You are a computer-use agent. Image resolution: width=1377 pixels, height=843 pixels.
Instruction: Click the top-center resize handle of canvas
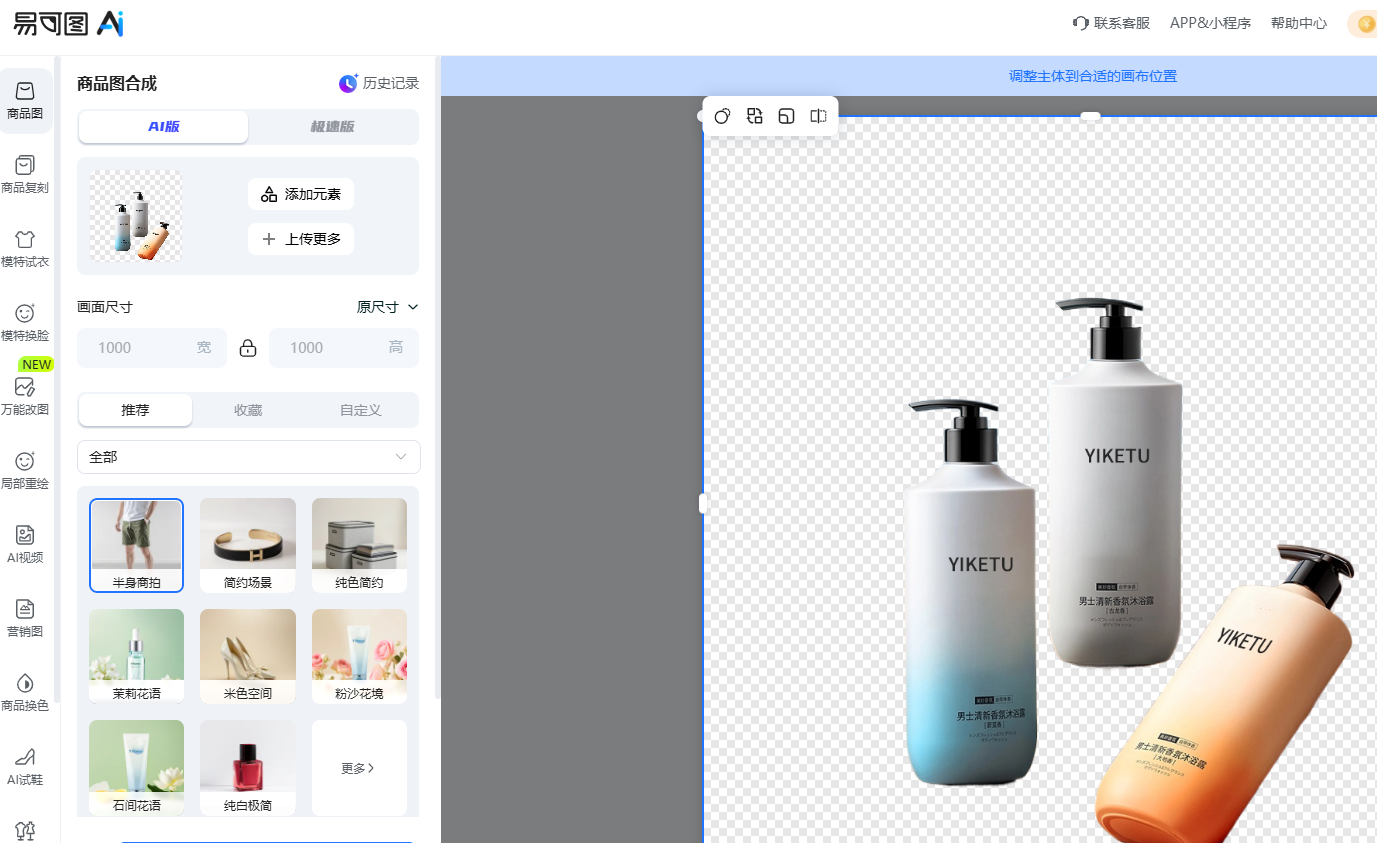1090,116
